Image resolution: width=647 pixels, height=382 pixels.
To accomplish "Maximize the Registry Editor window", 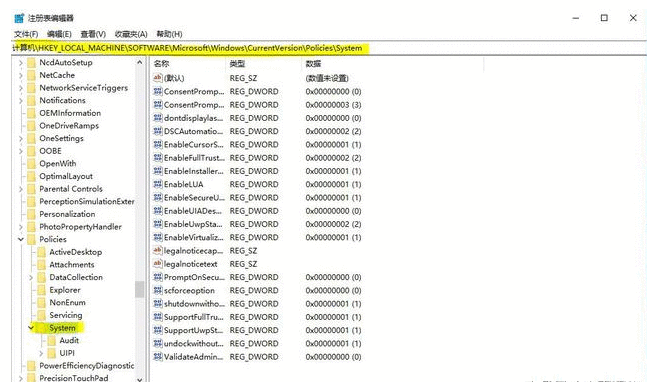I will point(604,18).
